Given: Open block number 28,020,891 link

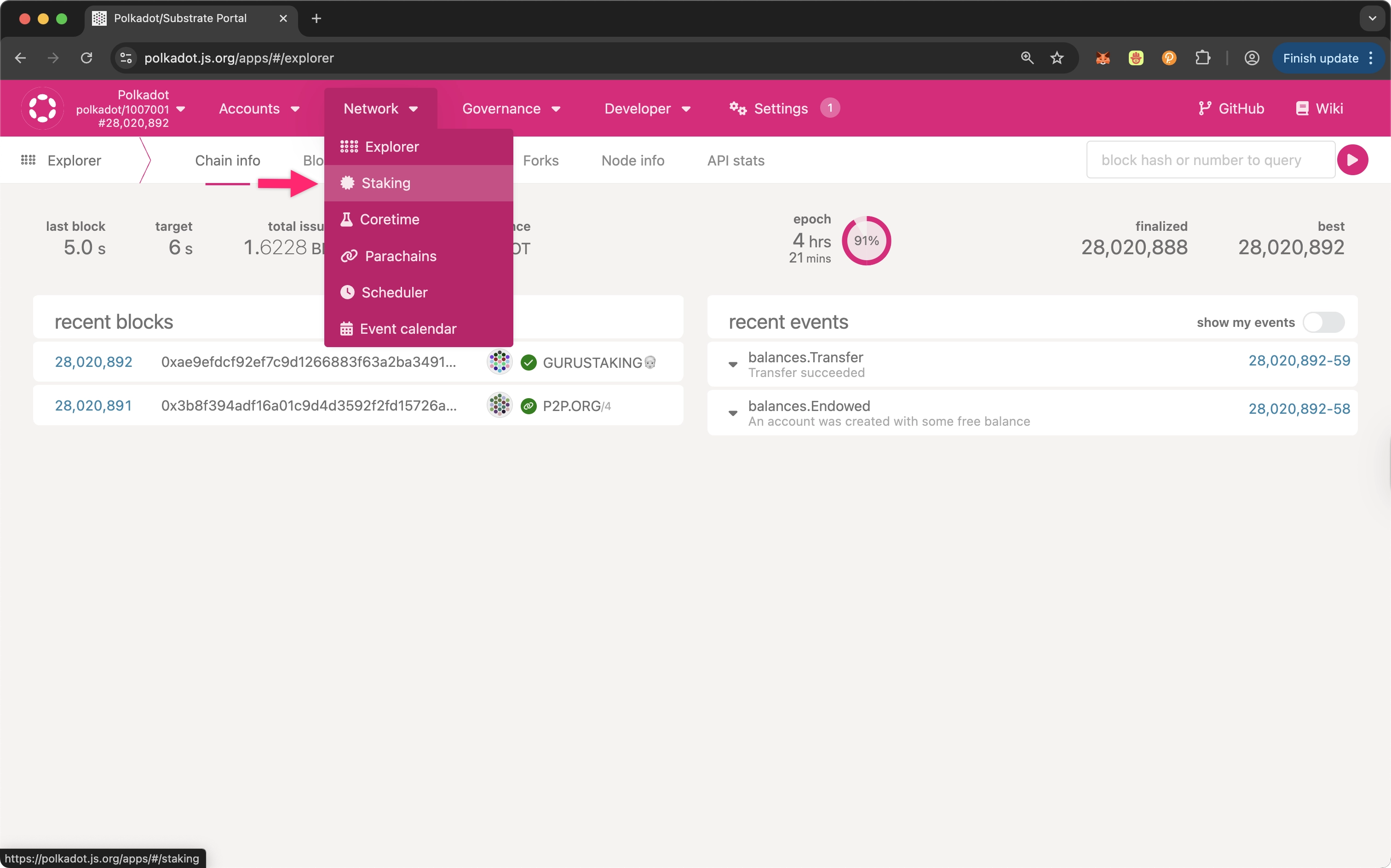Looking at the screenshot, I should 93,406.
